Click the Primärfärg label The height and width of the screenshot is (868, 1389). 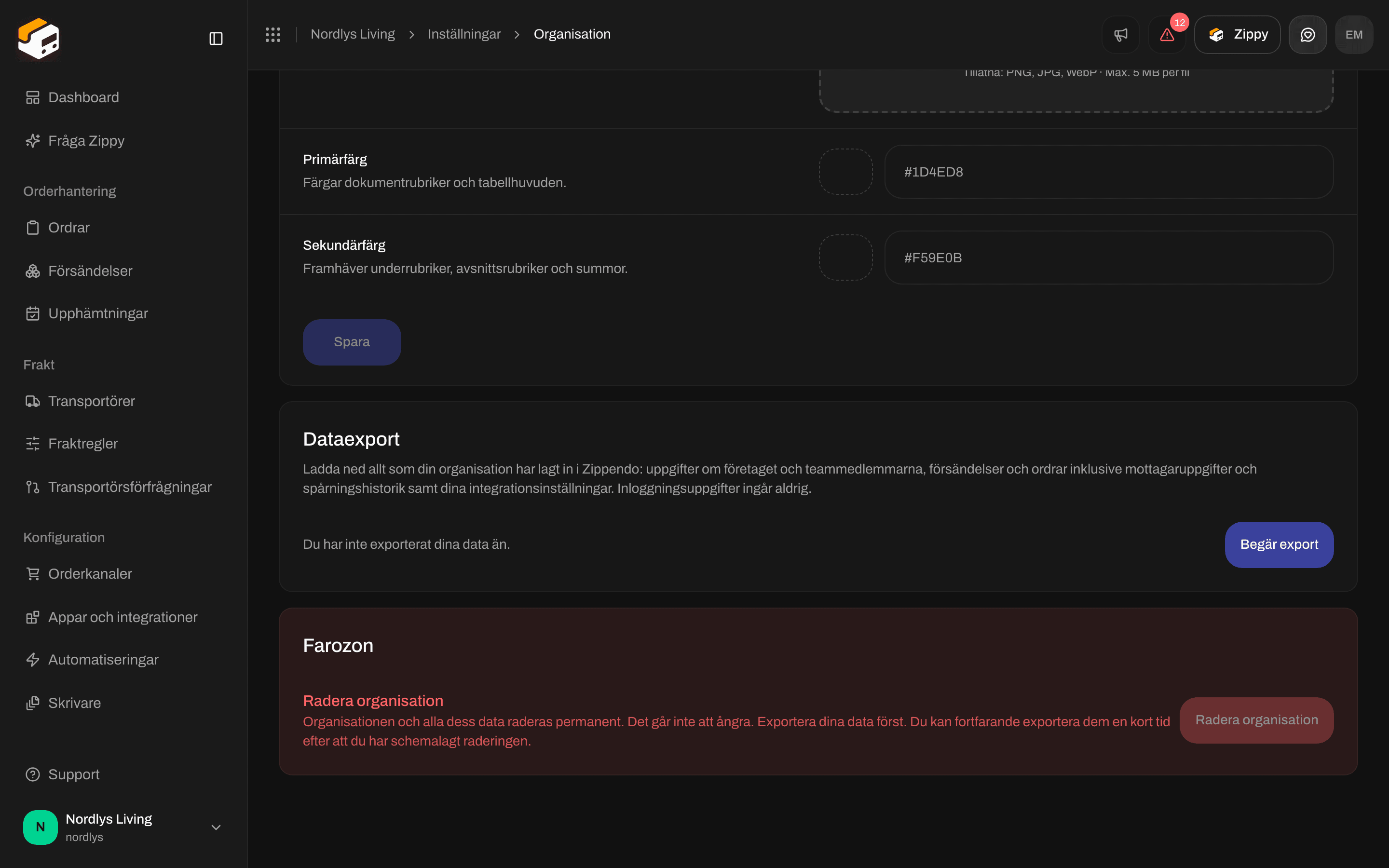335,160
